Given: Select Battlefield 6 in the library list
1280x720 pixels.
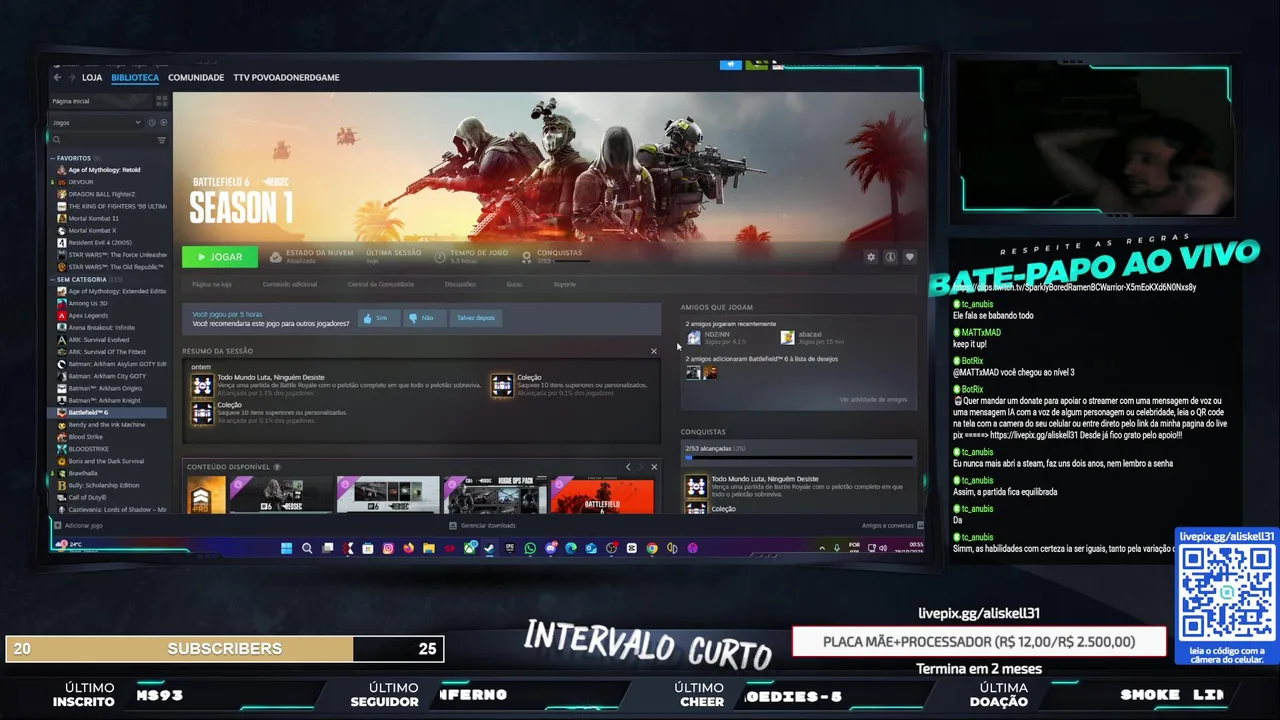Looking at the screenshot, I should click(109, 412).
